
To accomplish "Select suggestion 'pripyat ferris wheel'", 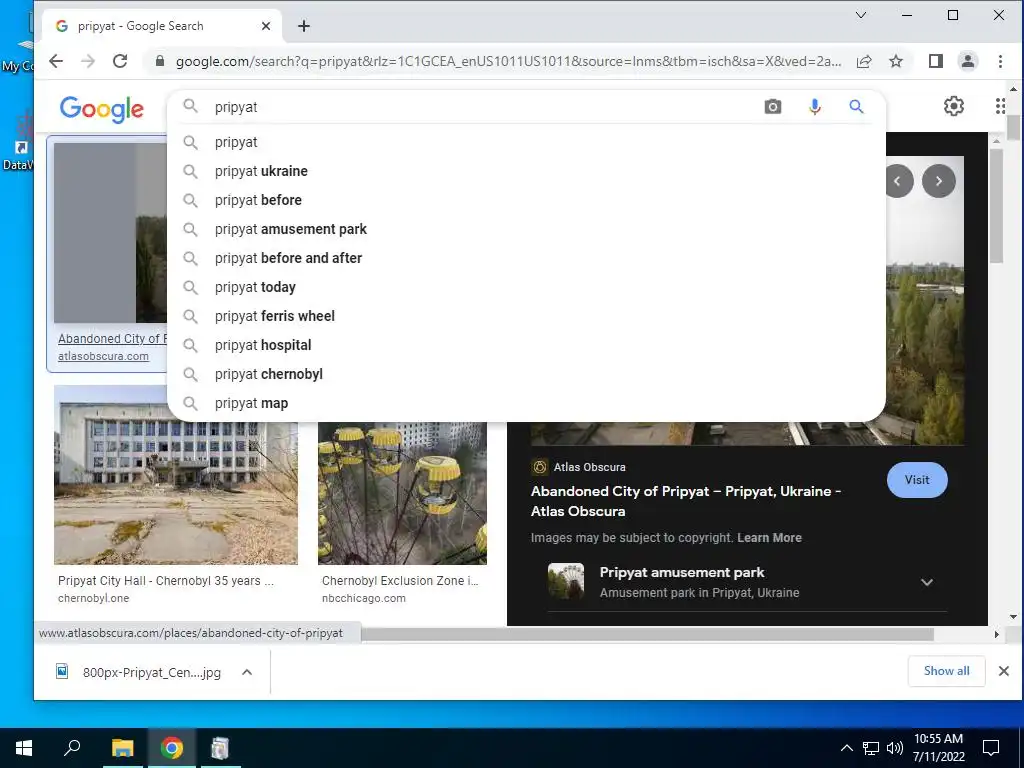I will (x=526, y=316).
